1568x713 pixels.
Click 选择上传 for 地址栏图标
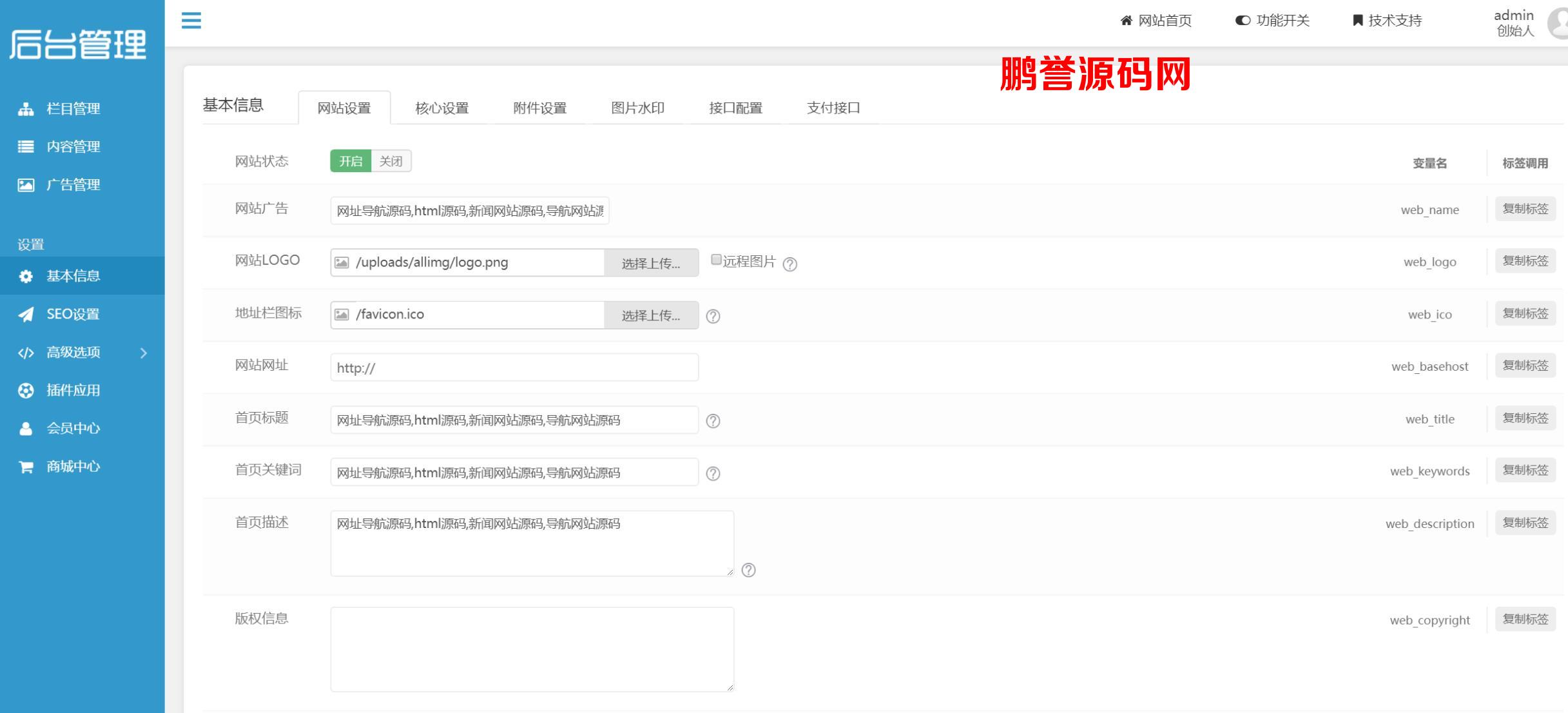coord(651,315)
